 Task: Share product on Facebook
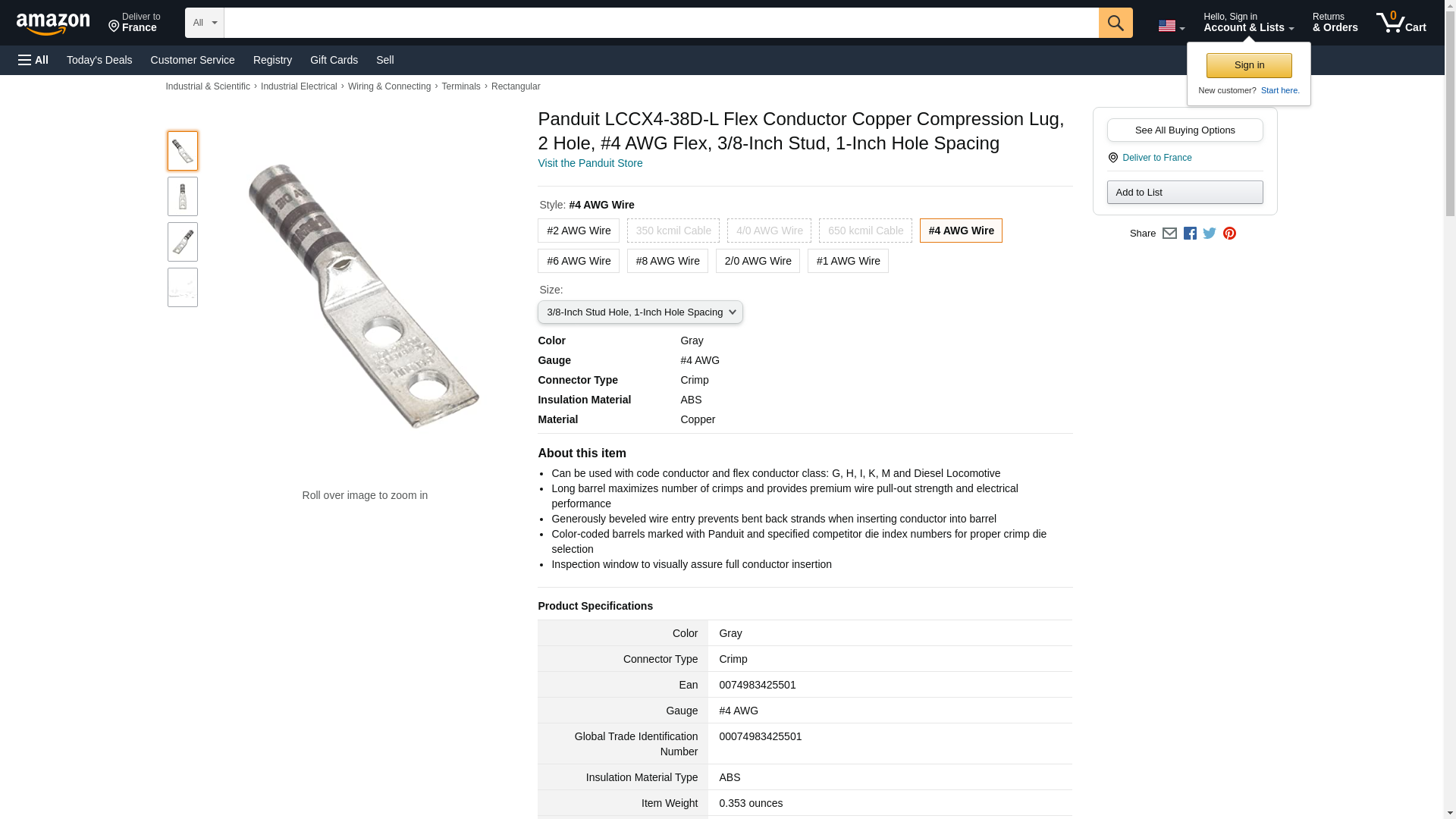pyautogui.click(x=1190, y=234)
